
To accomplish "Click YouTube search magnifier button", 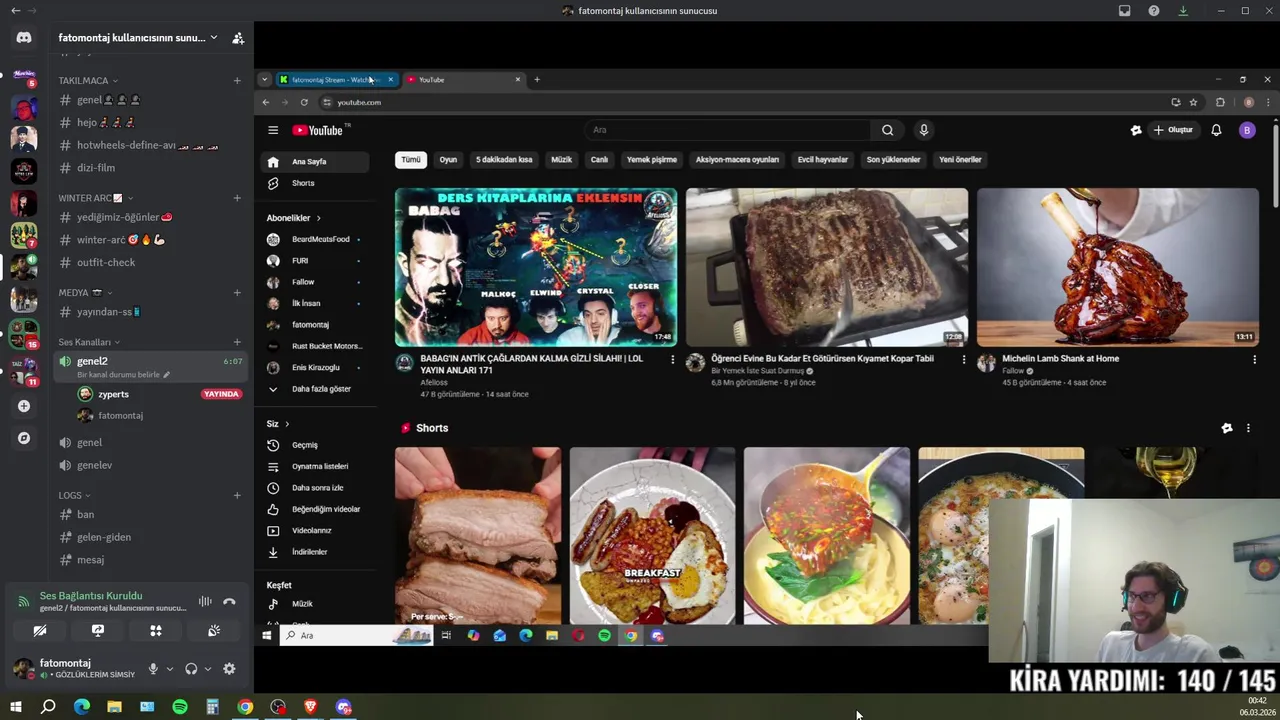I will [887, 130].
